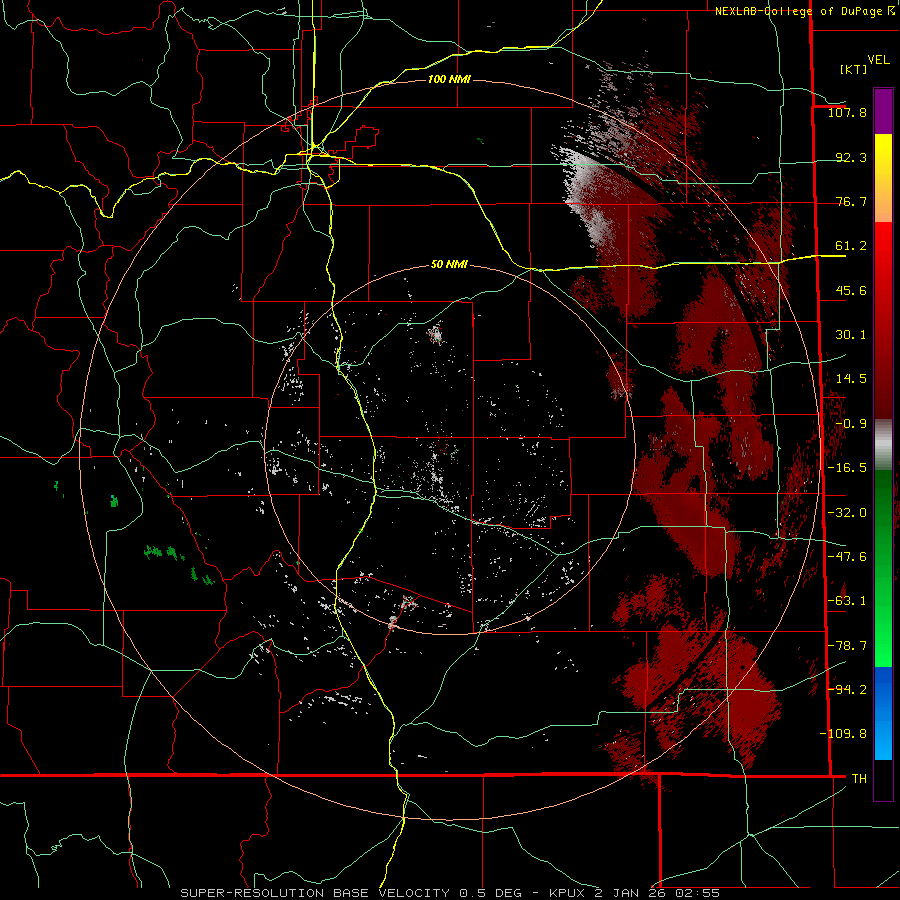Select the -47.6 scale value
The height and width of the screenshot is (900, 900).
coord(847,557)
